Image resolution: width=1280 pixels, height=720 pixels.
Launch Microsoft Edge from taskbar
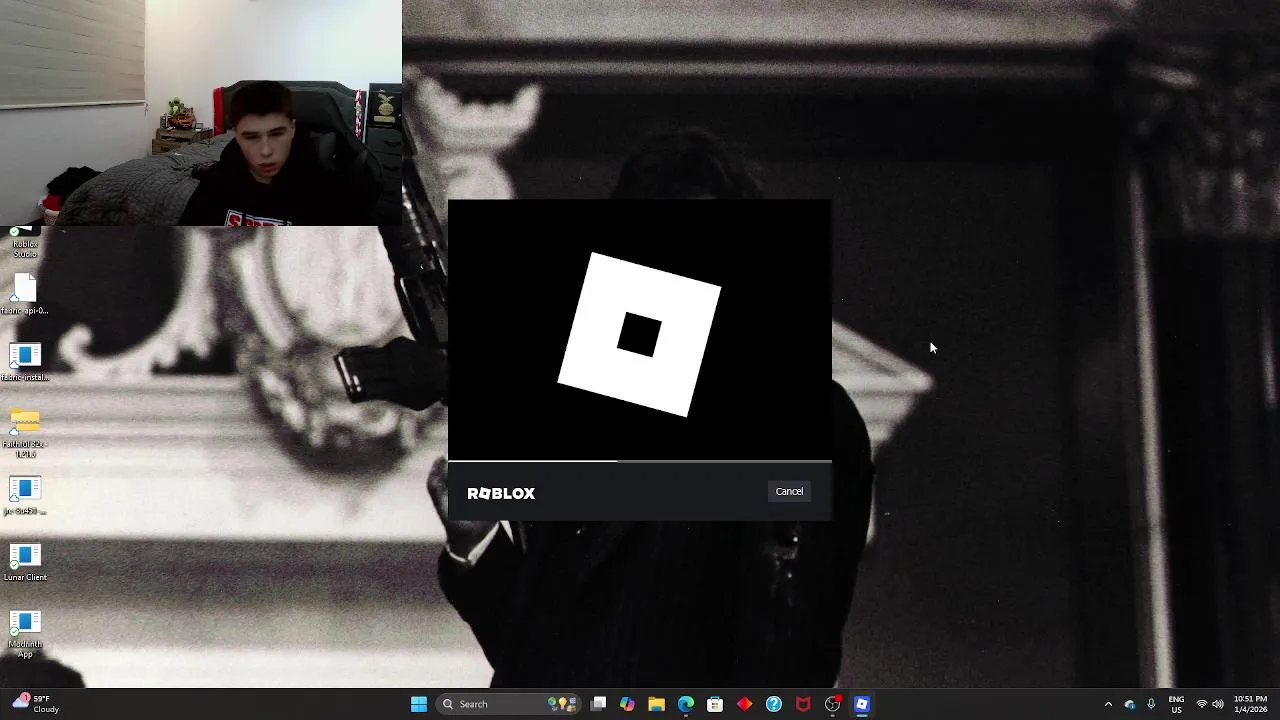pos(686,704)
